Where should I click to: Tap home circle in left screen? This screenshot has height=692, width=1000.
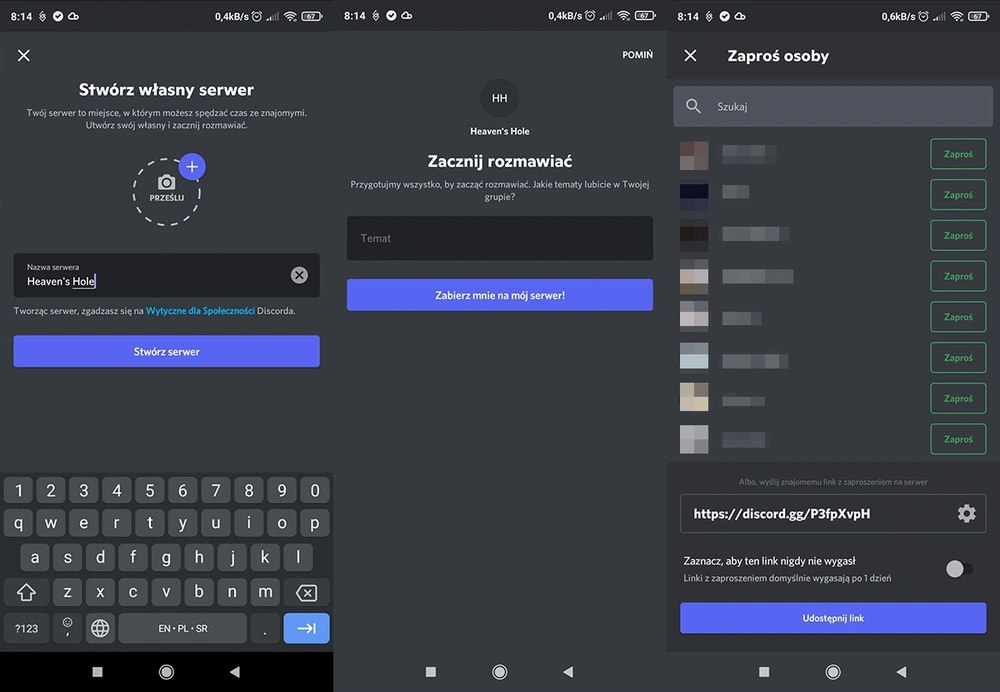[166, 672]
